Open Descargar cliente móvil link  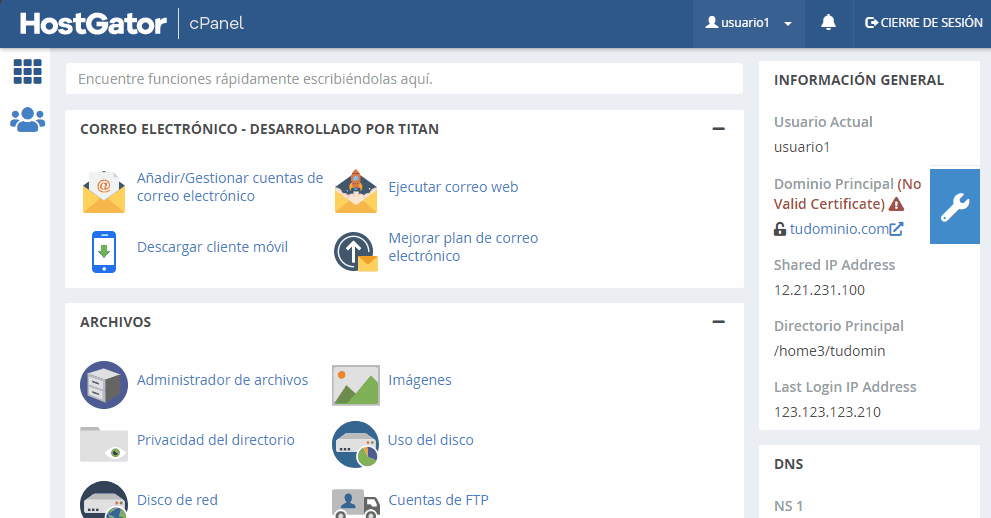(x=212, y=247)
